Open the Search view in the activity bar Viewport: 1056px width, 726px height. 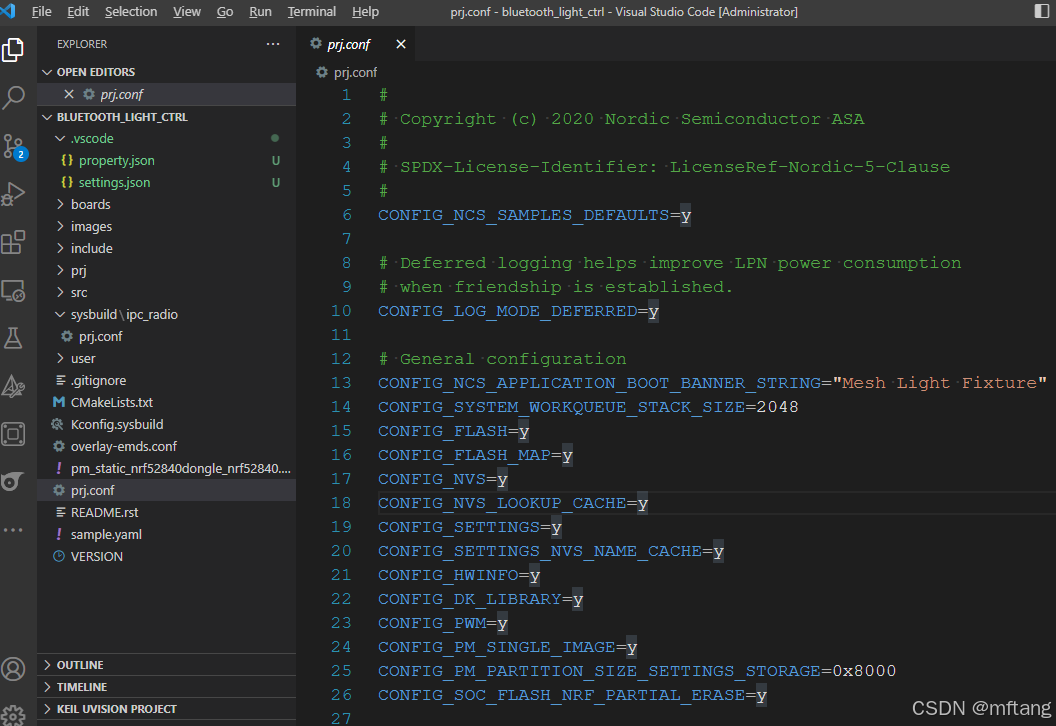[13, 97]
